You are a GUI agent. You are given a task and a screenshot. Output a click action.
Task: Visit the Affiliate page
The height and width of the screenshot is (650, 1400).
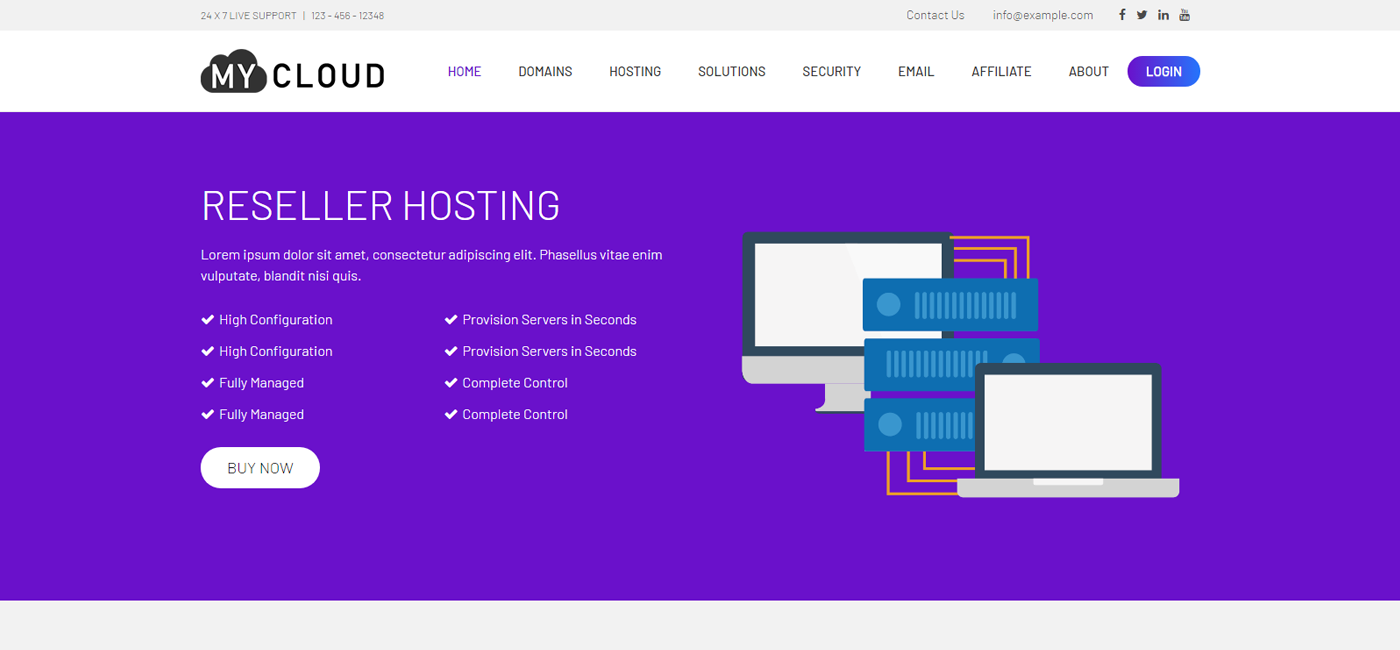tap(1001, 72)
